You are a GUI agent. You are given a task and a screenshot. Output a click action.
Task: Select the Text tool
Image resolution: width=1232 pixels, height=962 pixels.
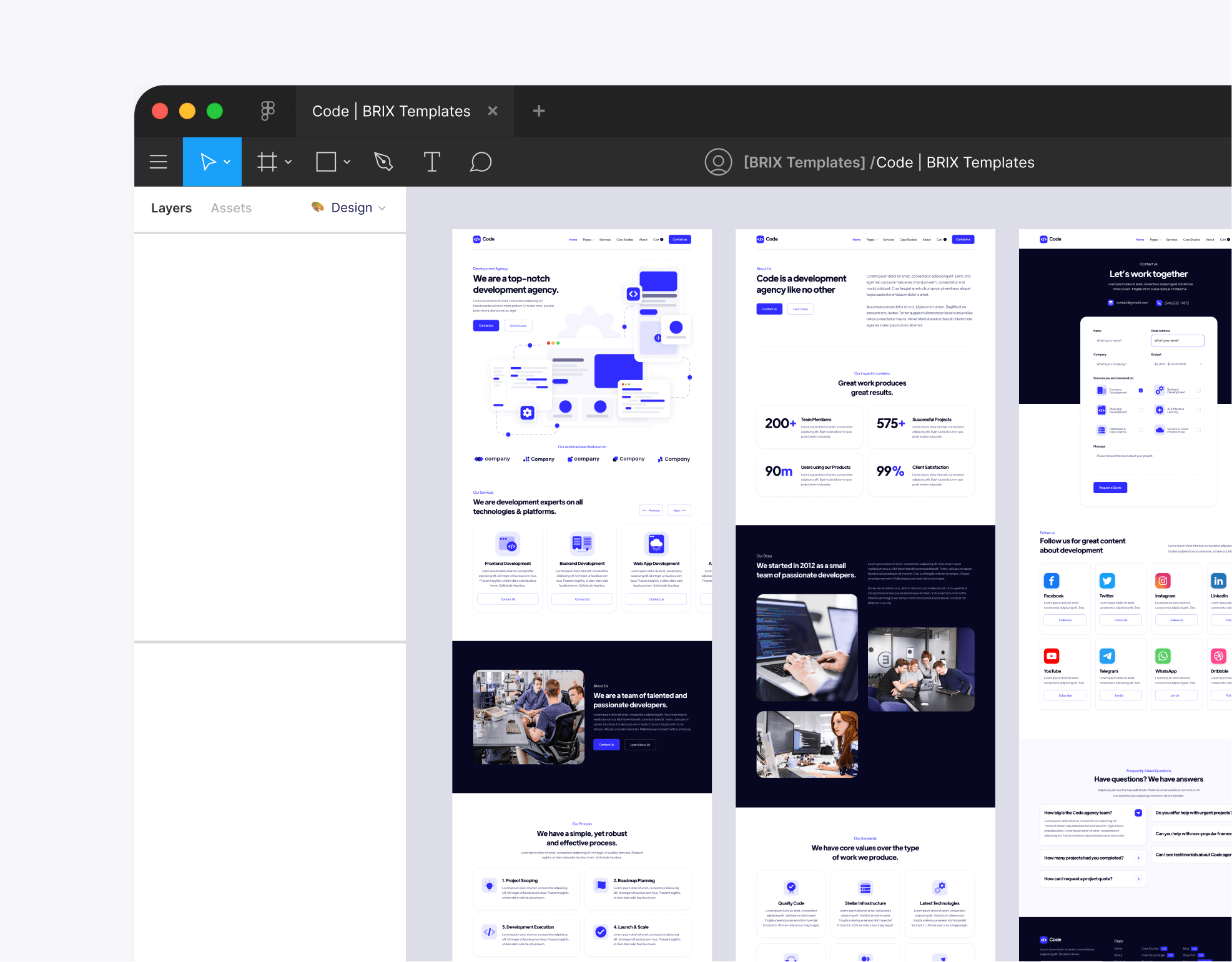pyautogui.click(x=431, y=162)
